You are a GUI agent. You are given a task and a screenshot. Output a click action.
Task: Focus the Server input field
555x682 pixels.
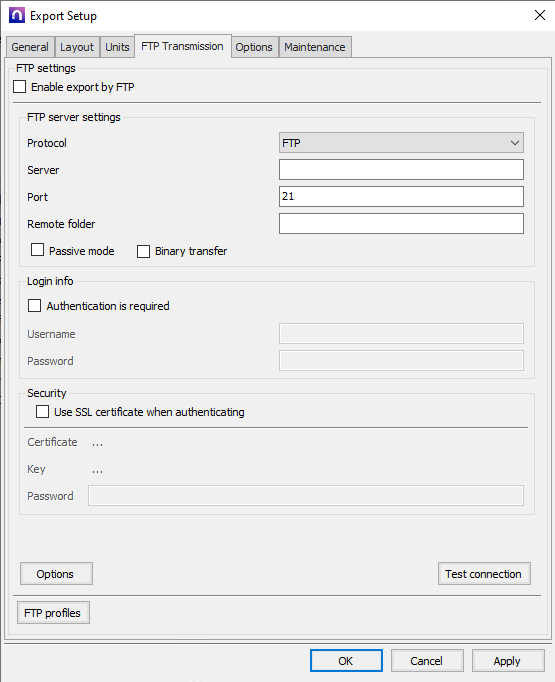(x=401, y=170)
